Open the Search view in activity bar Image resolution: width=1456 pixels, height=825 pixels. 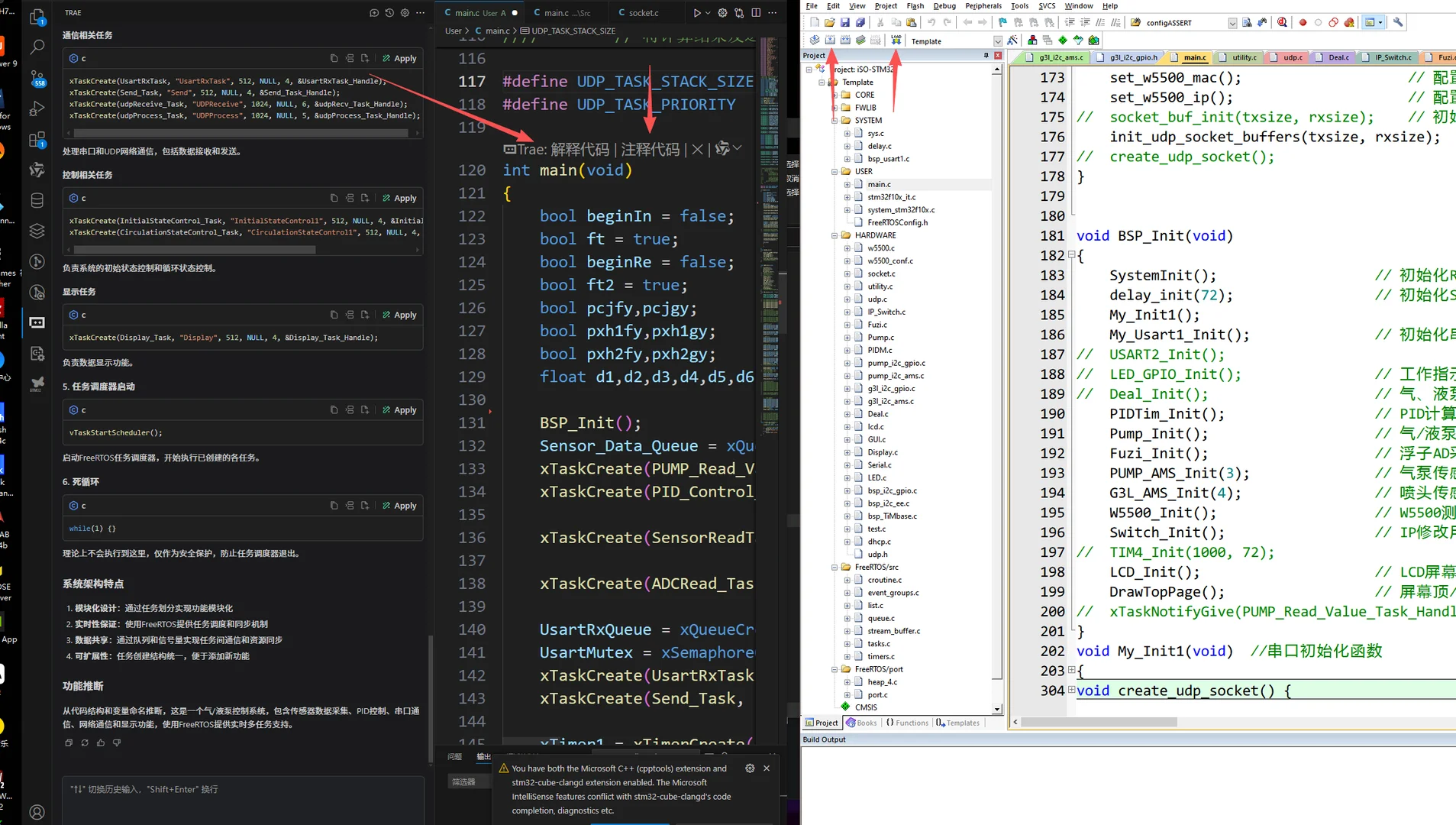coord(37,47)
